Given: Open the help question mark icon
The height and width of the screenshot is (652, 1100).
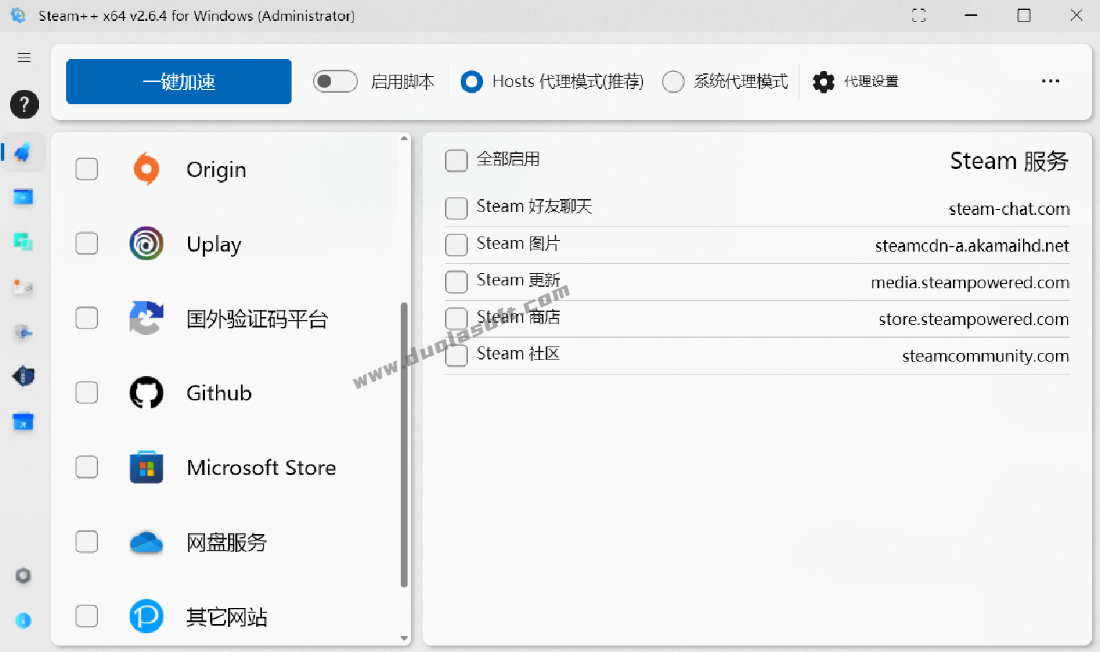Looking at the screenshot, I should (x=24, y=105).
